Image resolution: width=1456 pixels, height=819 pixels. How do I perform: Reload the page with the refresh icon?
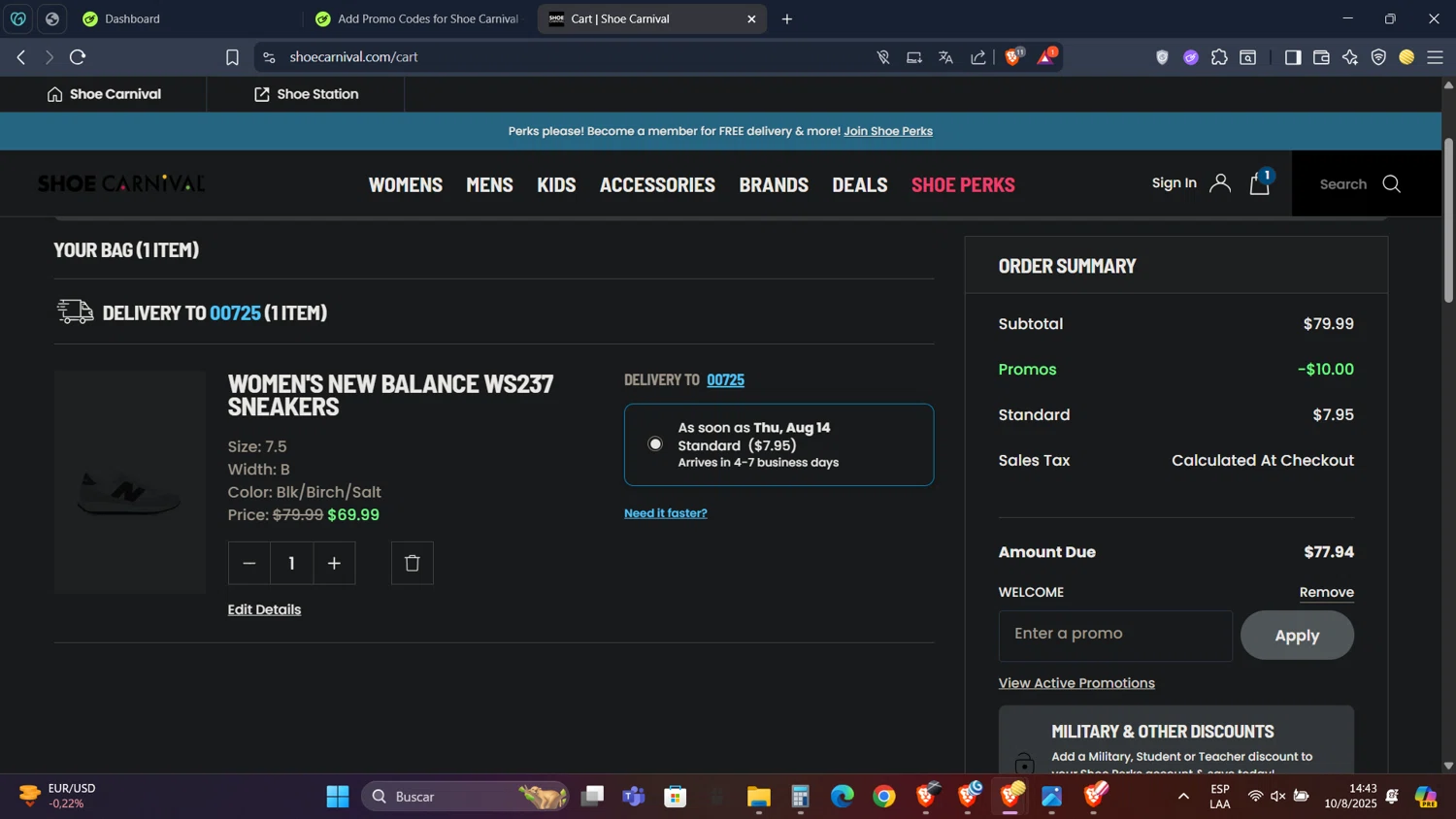[78, 57]
